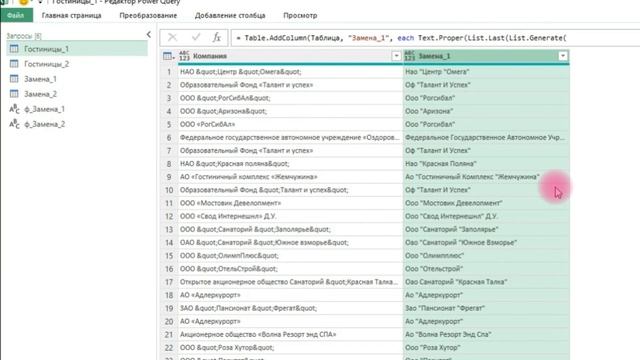Cancel formula edit with X icon
This screenshot has height=360, width=640.
pyautogui.click(x=172, y=38)
